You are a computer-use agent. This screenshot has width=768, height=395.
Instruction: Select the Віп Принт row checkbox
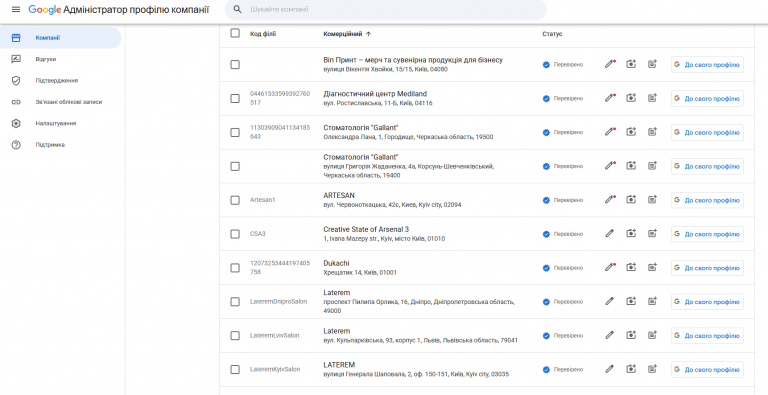(x=235, y=64)
